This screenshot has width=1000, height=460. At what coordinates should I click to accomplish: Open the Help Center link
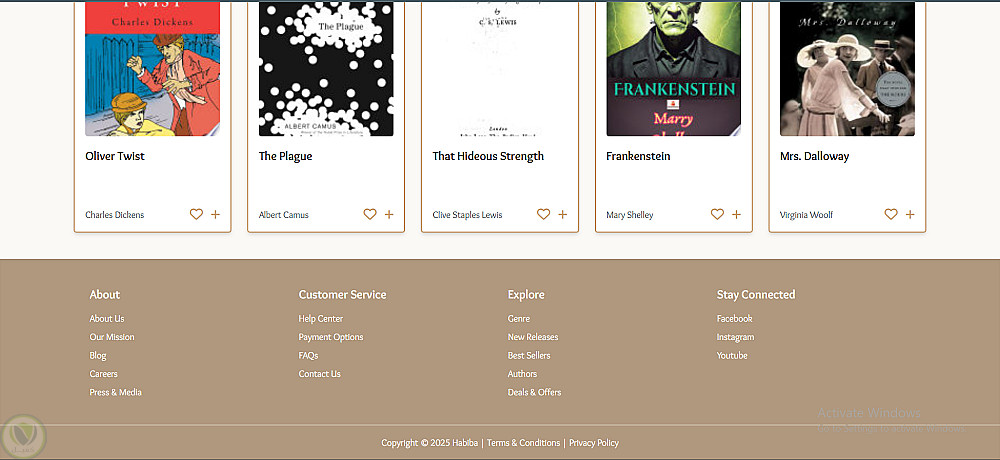320,319
